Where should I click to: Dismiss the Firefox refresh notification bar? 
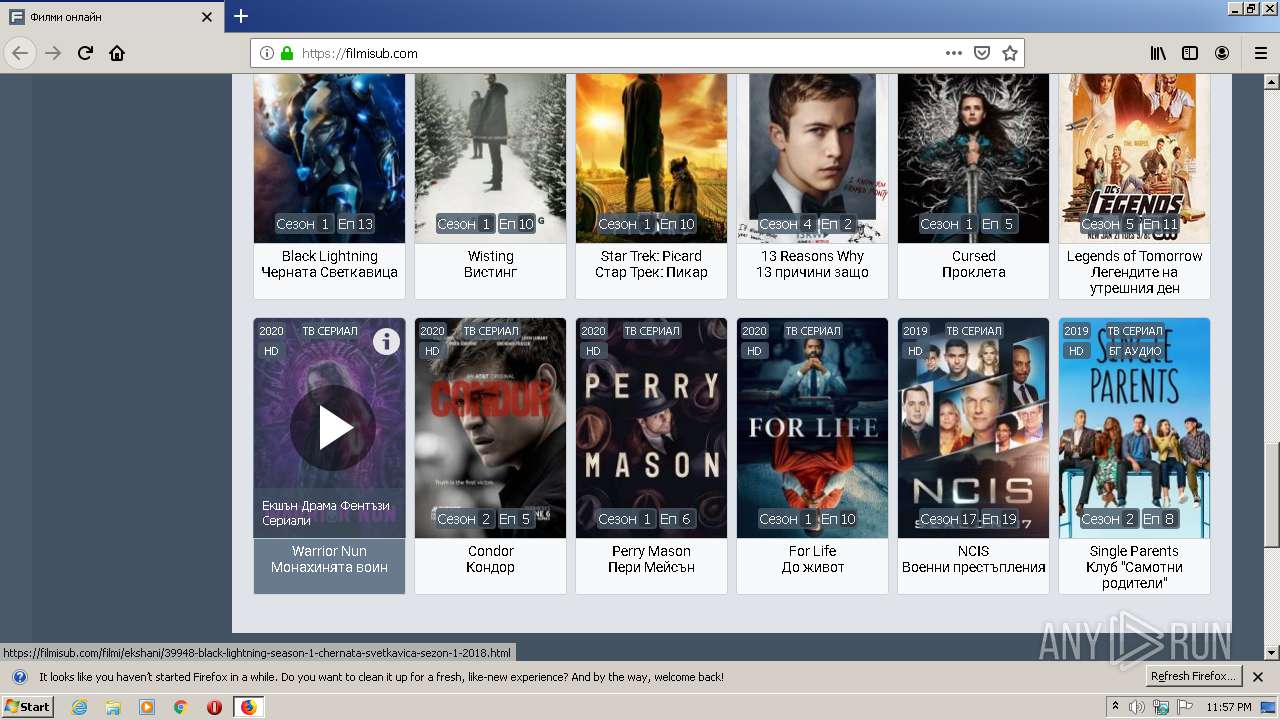[x=1258, y=677]
